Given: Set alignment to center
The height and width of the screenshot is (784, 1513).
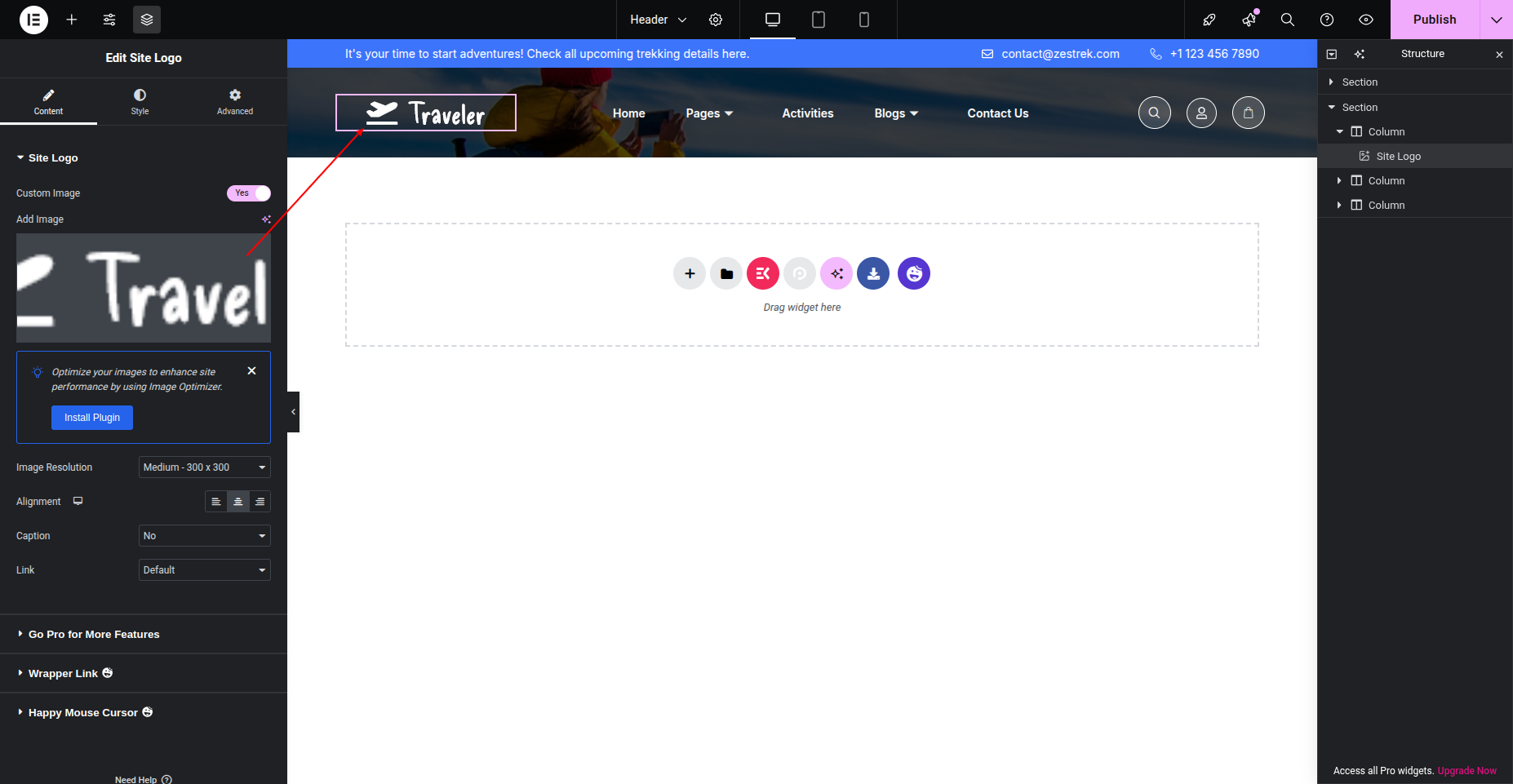Looking at the screenshot, I should [x=237, y=502].
